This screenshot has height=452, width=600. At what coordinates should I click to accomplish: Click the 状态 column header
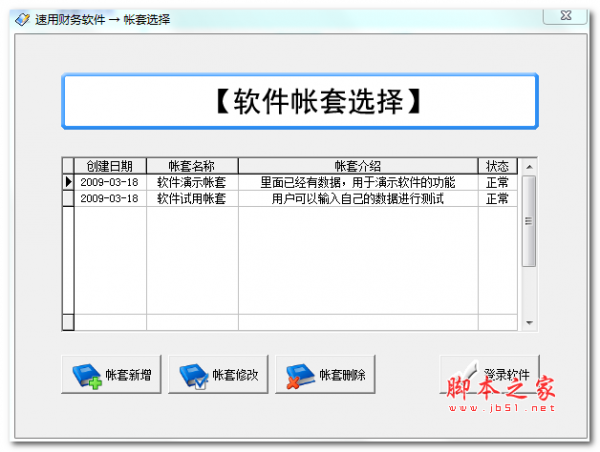click(497, 166)
